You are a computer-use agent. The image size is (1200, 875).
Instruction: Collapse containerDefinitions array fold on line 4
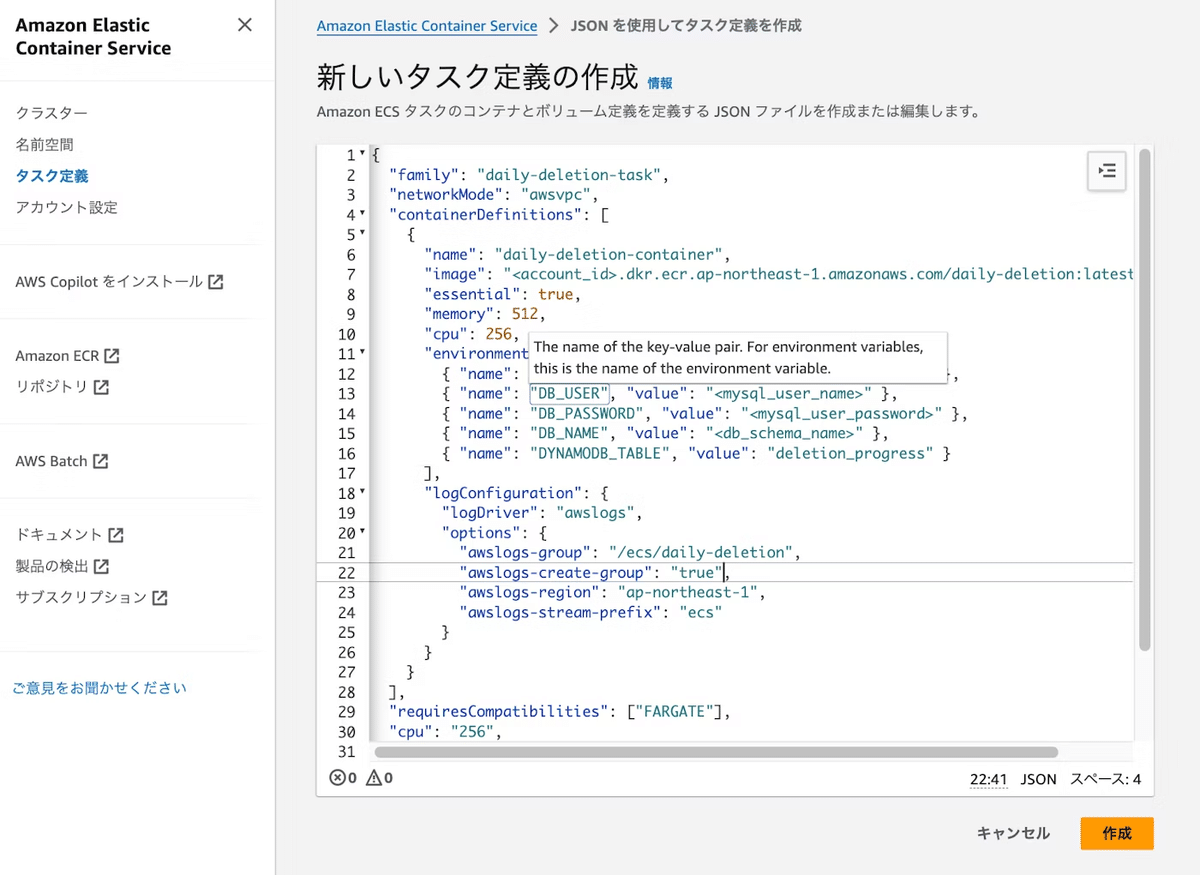(x=363, y=214)
